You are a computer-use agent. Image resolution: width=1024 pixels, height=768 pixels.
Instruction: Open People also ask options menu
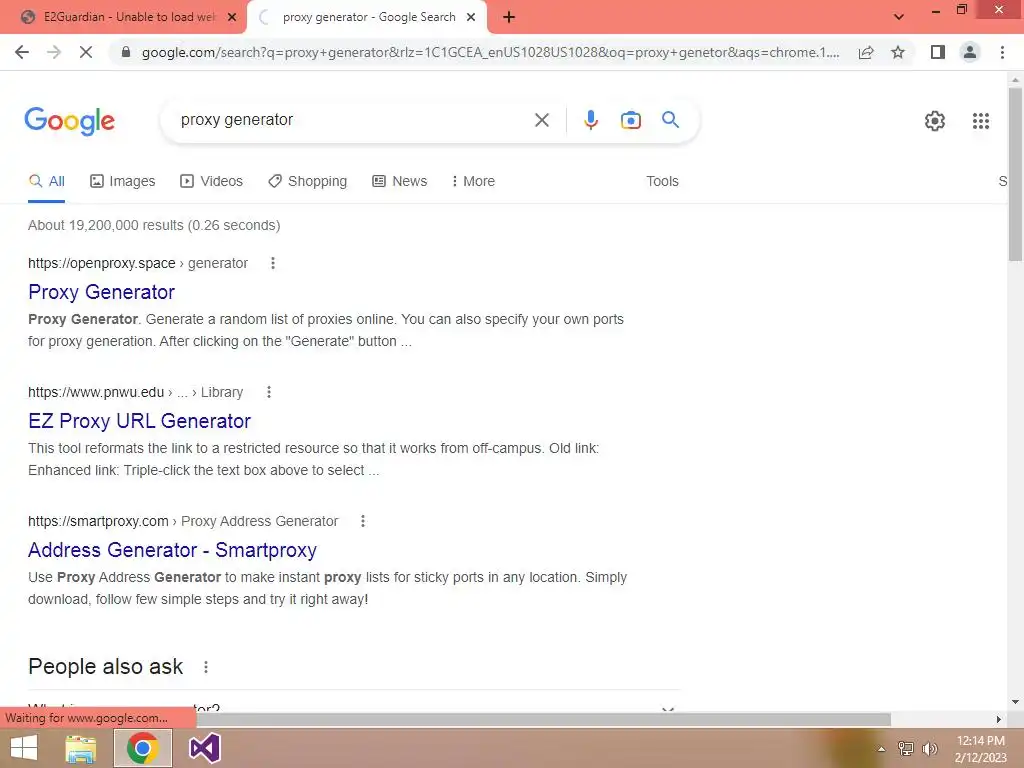206,667
